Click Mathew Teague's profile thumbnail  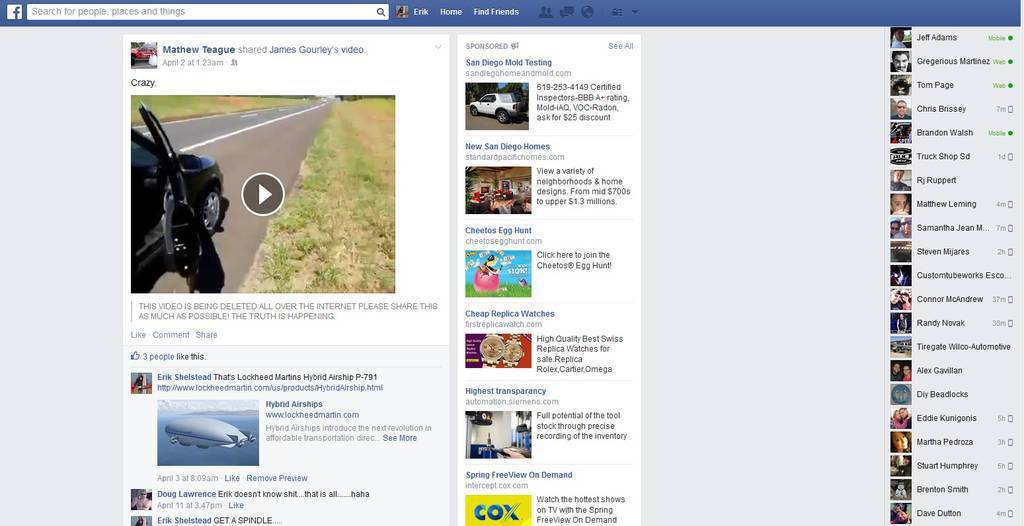(144, 56)
